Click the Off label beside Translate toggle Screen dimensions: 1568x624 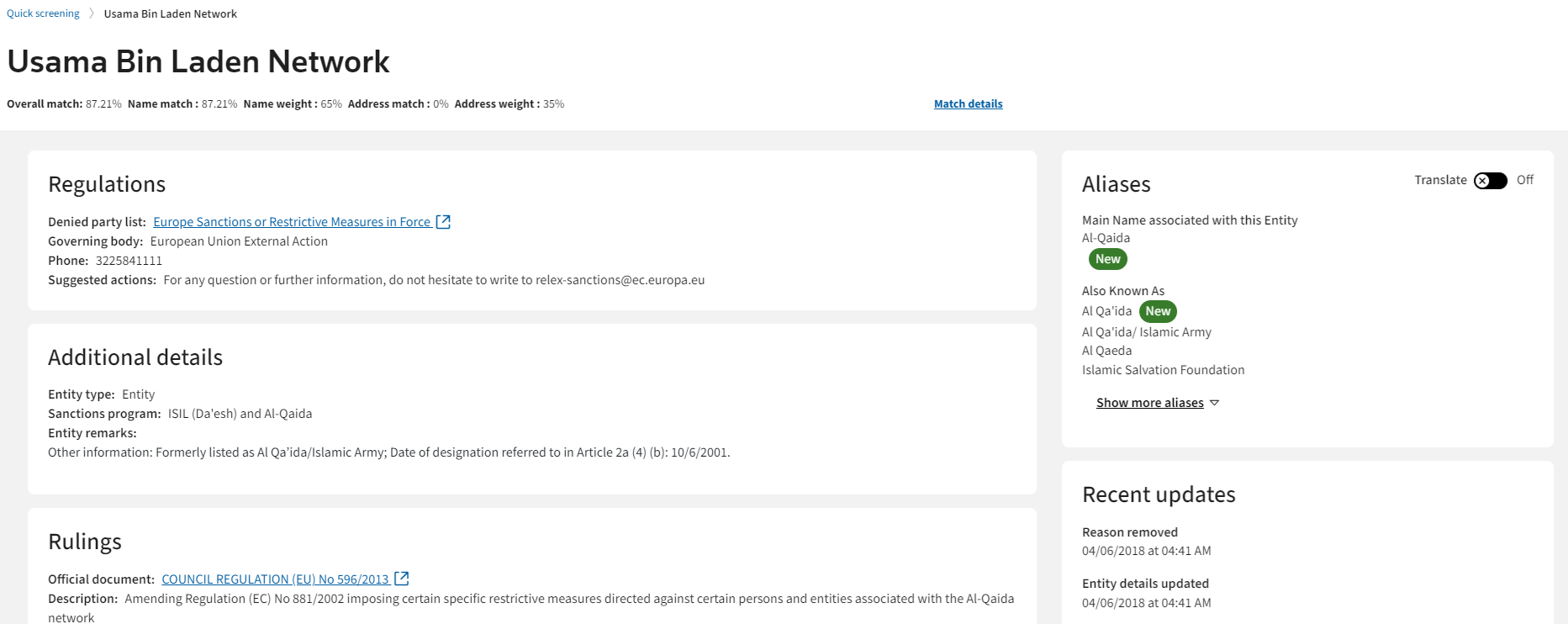tap(1524, 180)
